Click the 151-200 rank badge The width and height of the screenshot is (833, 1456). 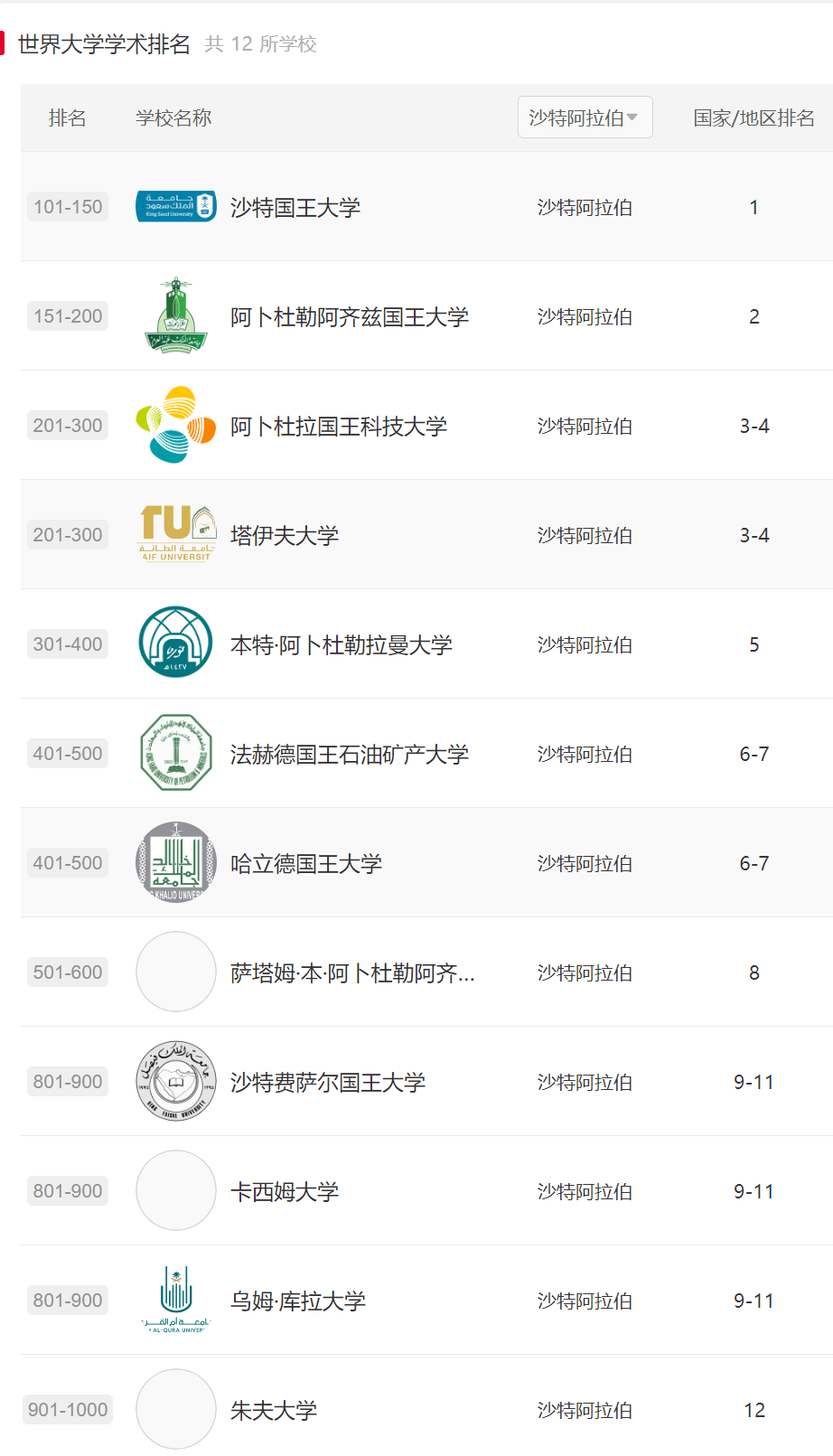pyautogui.click(x=68, y=315)
